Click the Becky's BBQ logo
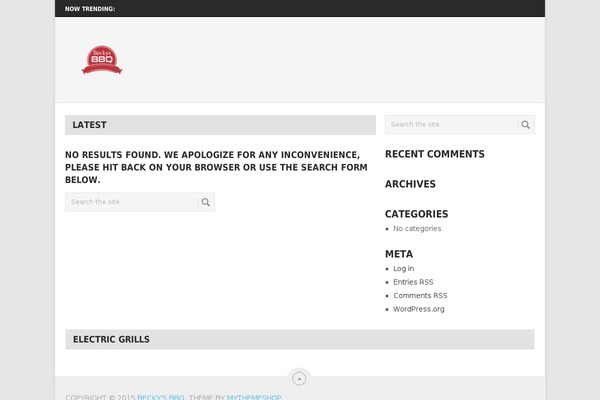The height and width of the screenshot is (400, 600). [x=102, y=60]
